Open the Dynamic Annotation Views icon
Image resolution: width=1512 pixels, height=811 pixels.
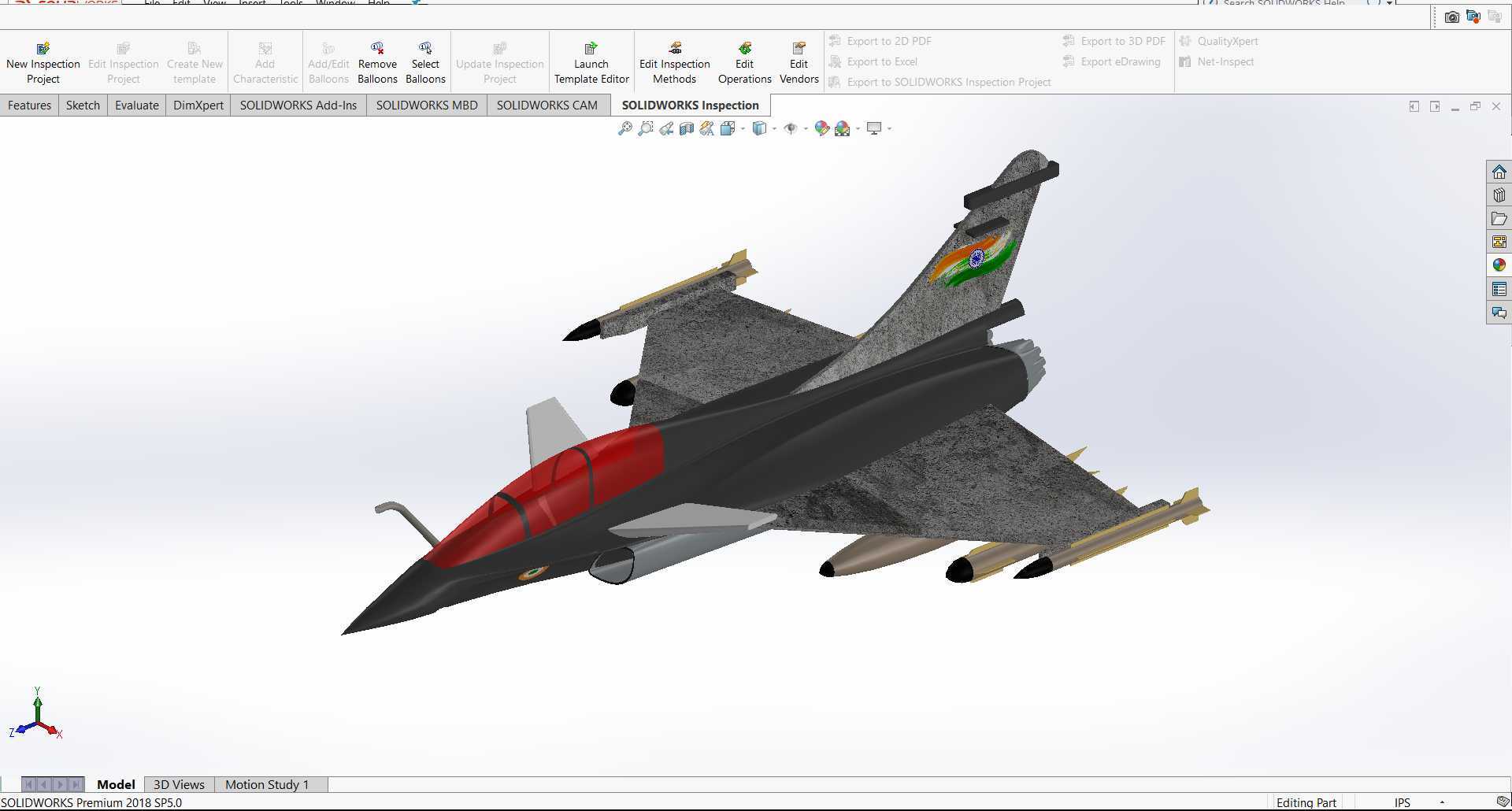pos(707,128)
